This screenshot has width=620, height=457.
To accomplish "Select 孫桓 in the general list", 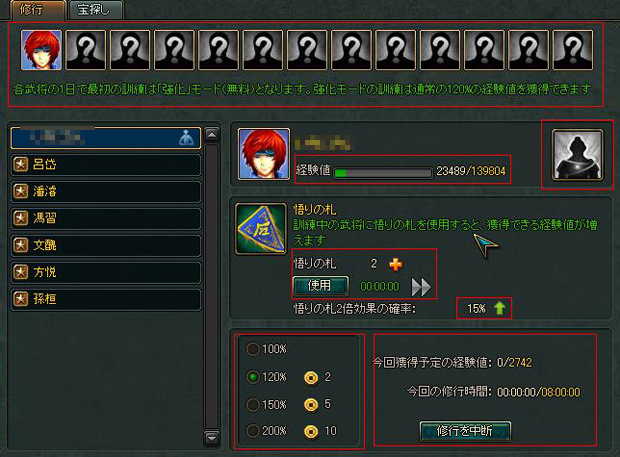I will tap(106, 299).
